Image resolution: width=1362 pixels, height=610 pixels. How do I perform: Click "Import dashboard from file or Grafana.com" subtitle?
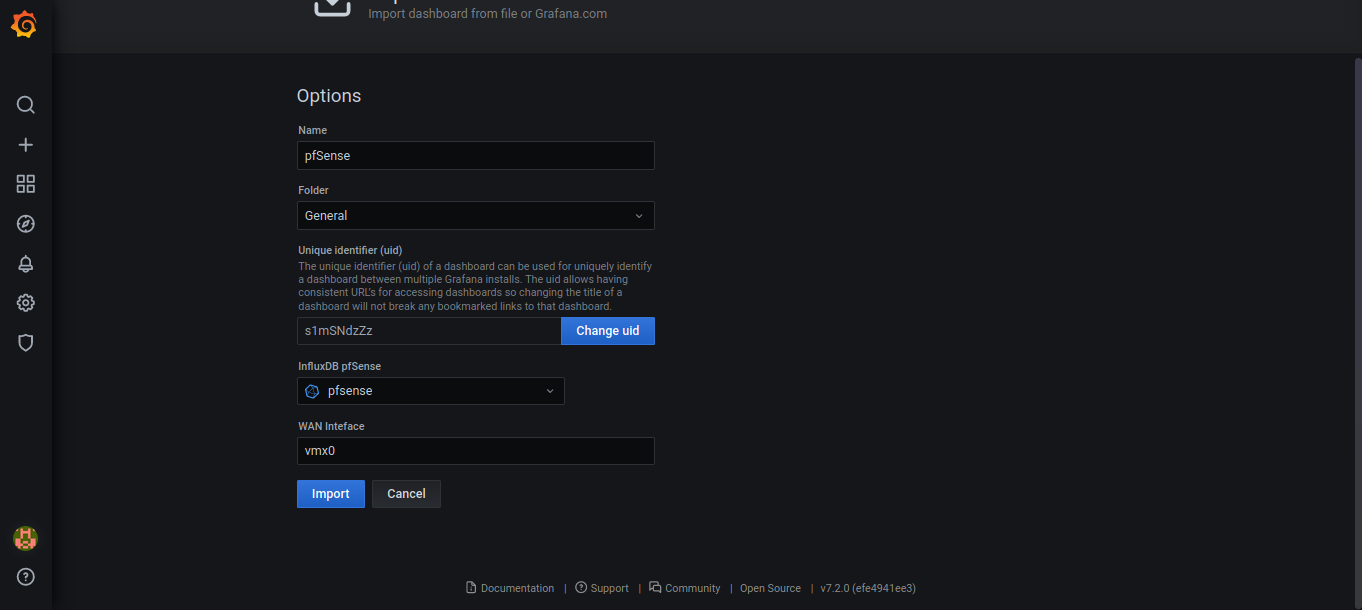coord(487,14)
